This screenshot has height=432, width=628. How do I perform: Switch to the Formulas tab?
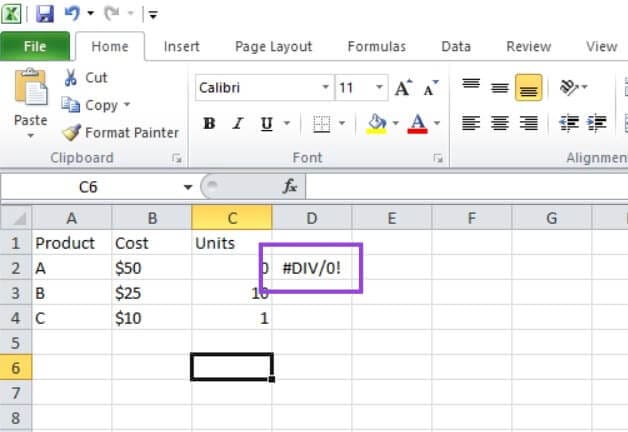tap(376, 46)
